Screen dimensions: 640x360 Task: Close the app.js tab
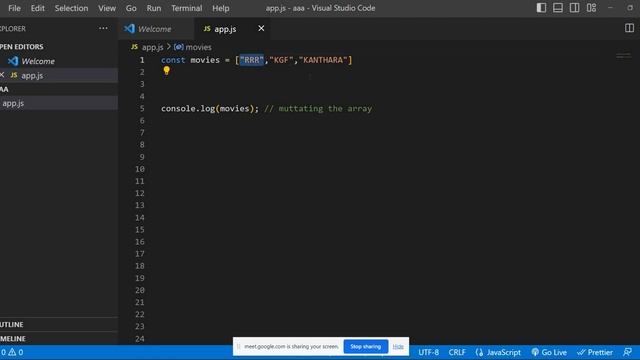(x=261, y=29)
